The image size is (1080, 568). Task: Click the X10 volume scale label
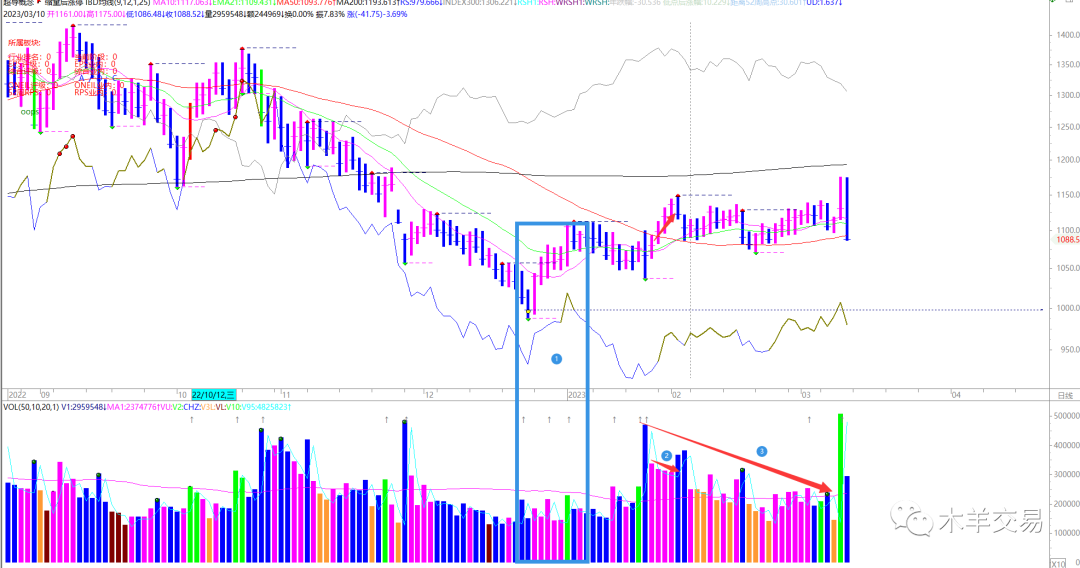(1057, 563)
